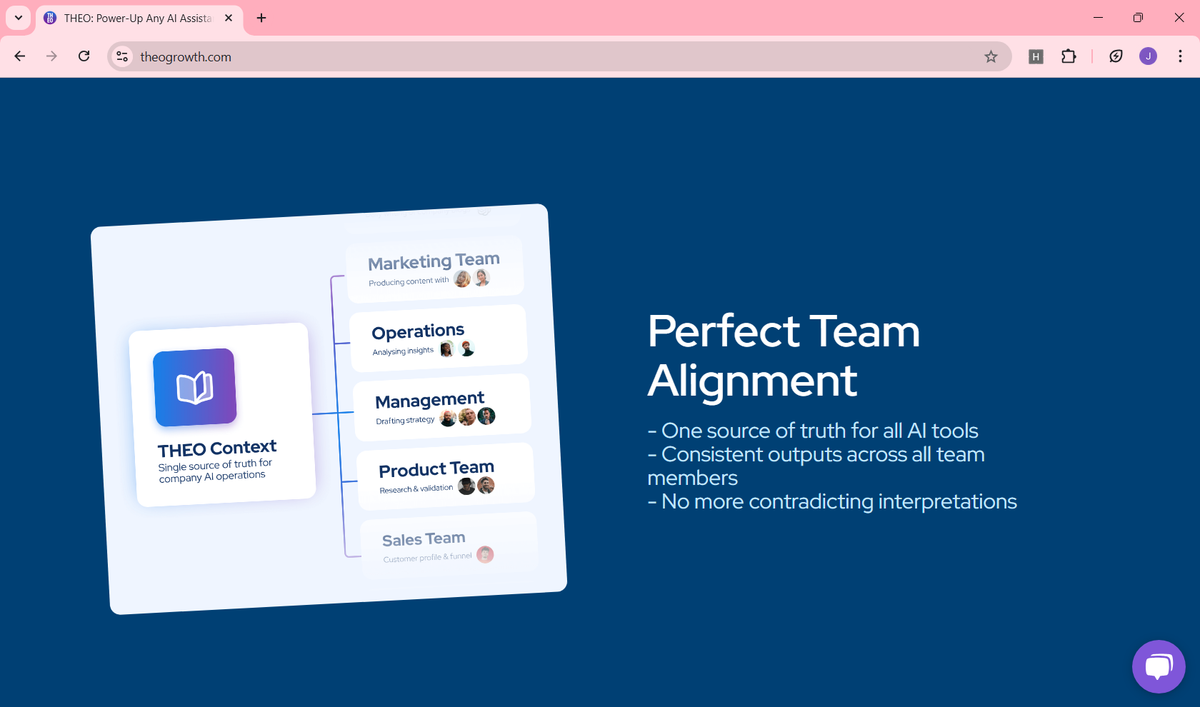
Task: Minimize the browser window
Action: (x=1098, y=17)
